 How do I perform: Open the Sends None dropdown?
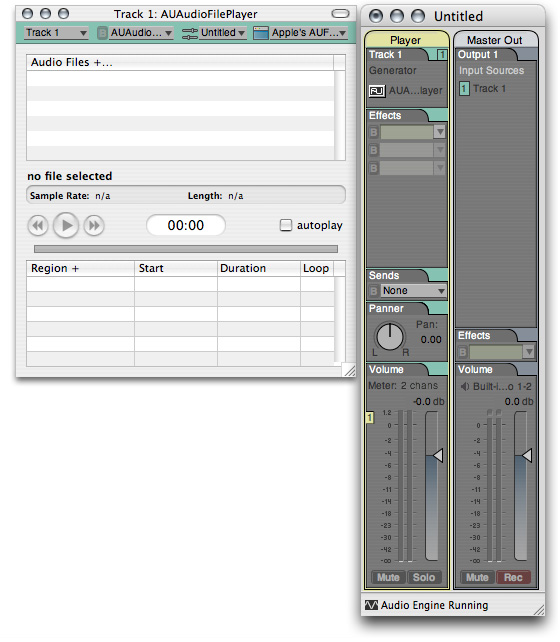point(413,291)
